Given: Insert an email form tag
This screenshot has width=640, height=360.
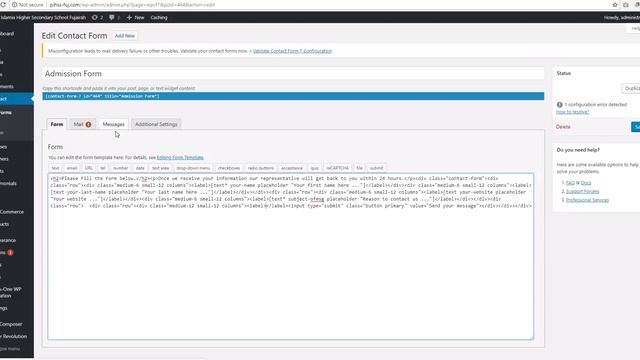Looking at the screenshot, I should (72, 168).
